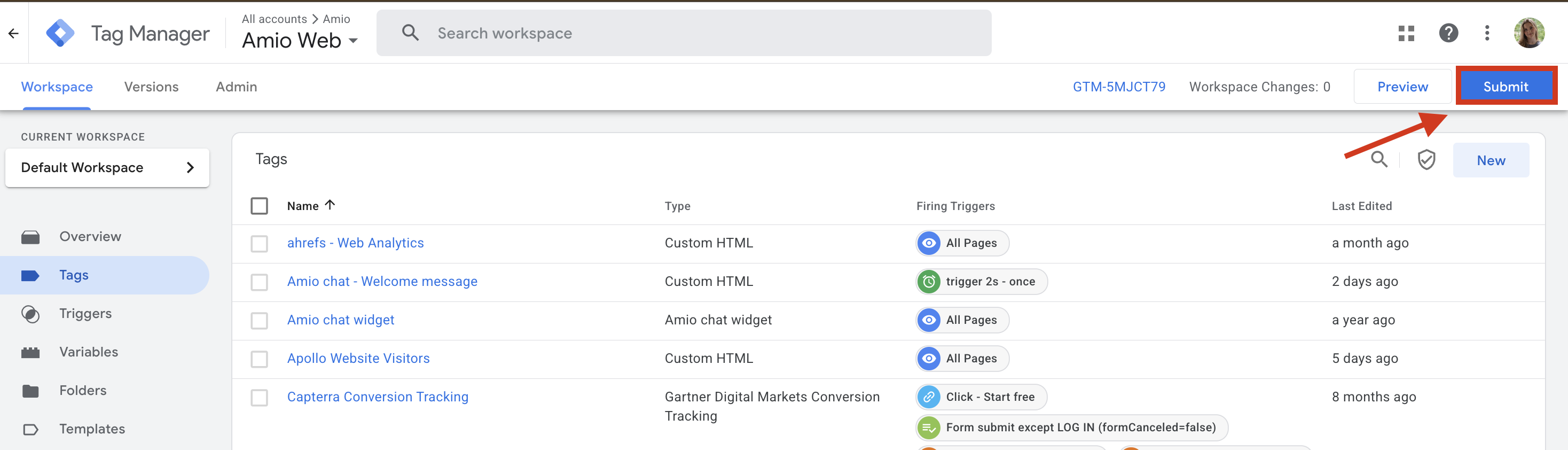
Task: Expand the Default Workspace selector
Action: point(107,167)
